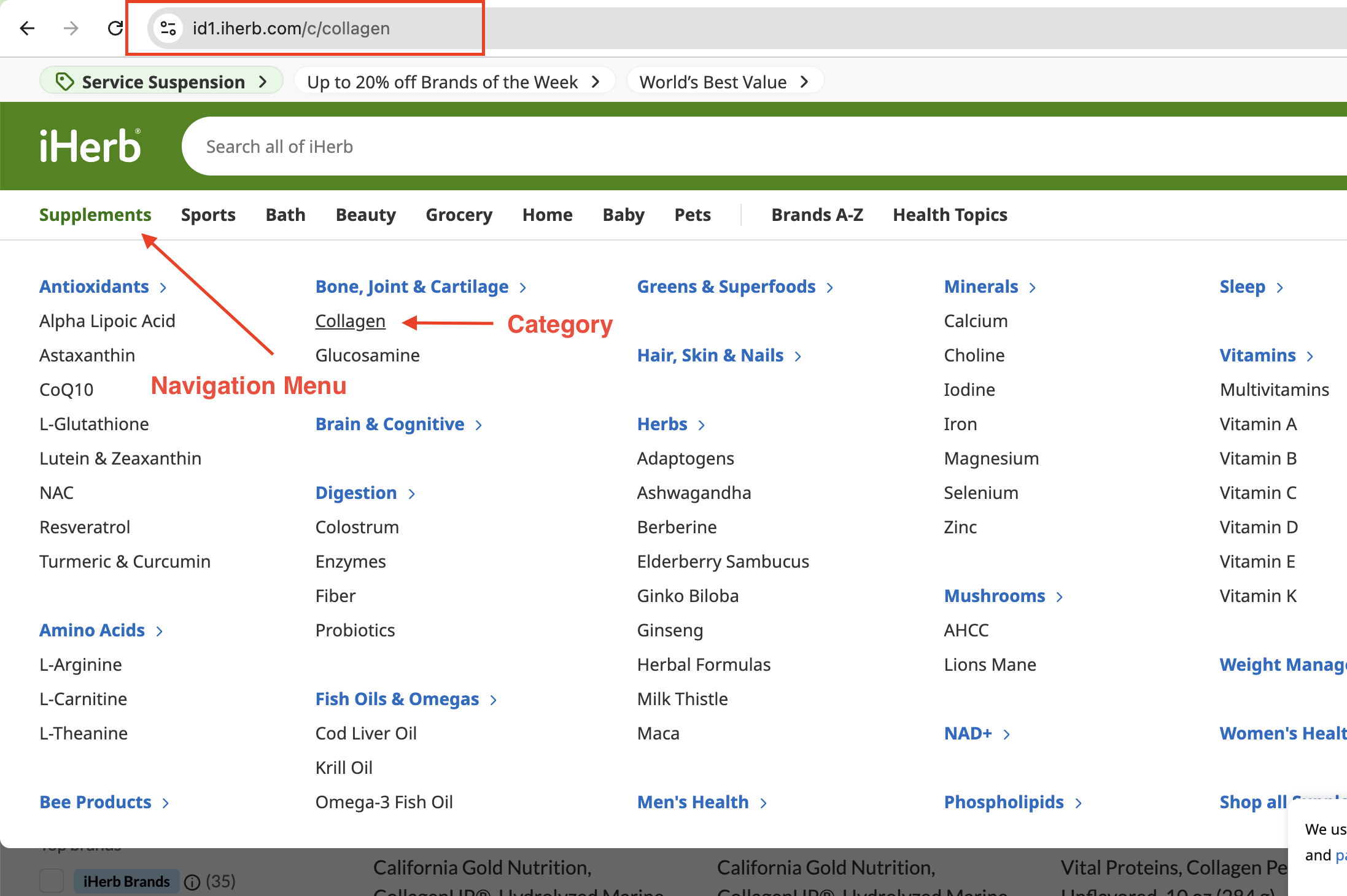Open the Herbs category heading

[662, 424]
